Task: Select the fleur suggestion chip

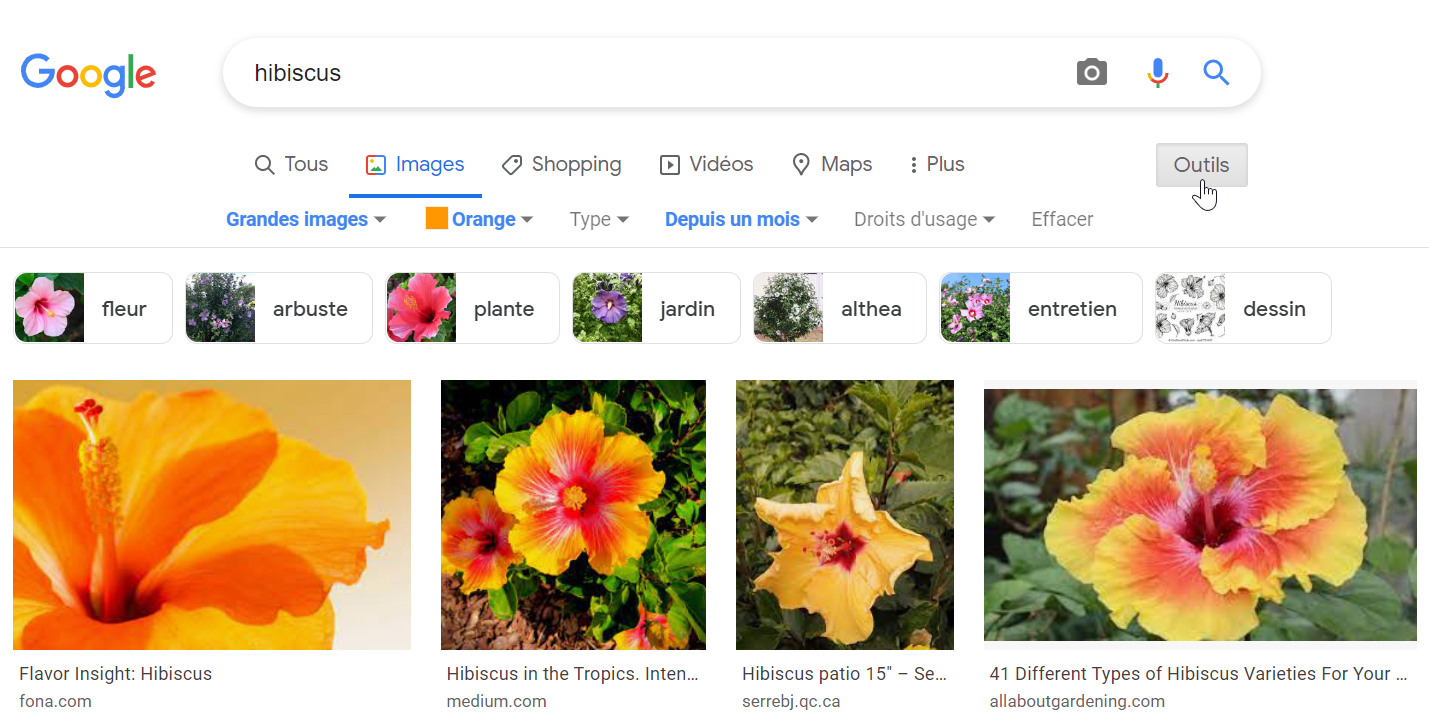Action: point(93,308)
